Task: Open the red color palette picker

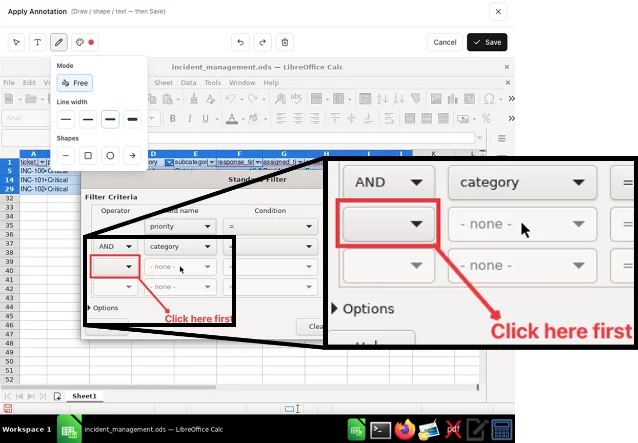Action: 85,42
